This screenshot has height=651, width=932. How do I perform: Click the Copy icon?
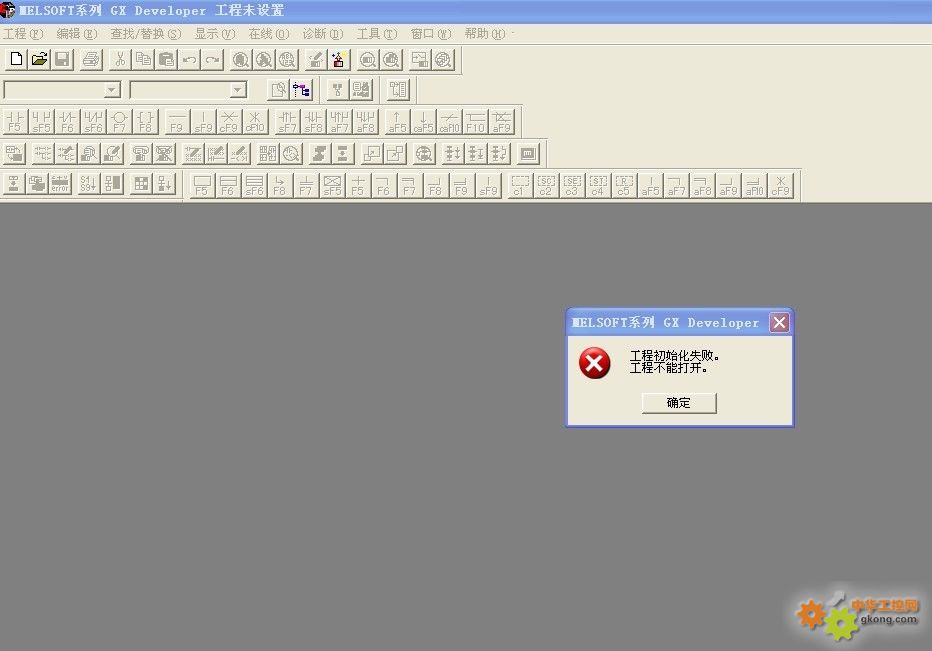(143, 59)
